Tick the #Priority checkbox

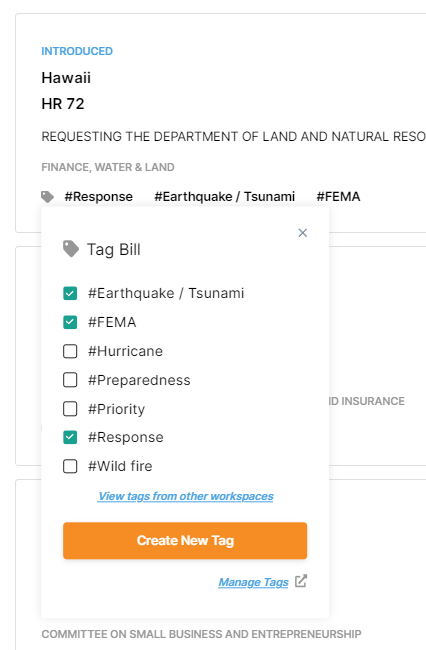pyautogui.click(x=70, y=409)
